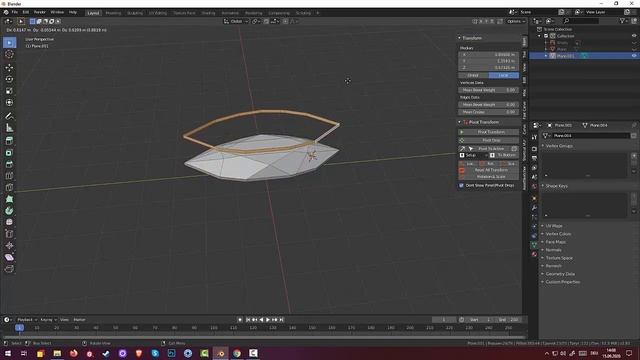
Task: Select the Annotate pencil tool
Action: tap(9, 116)
